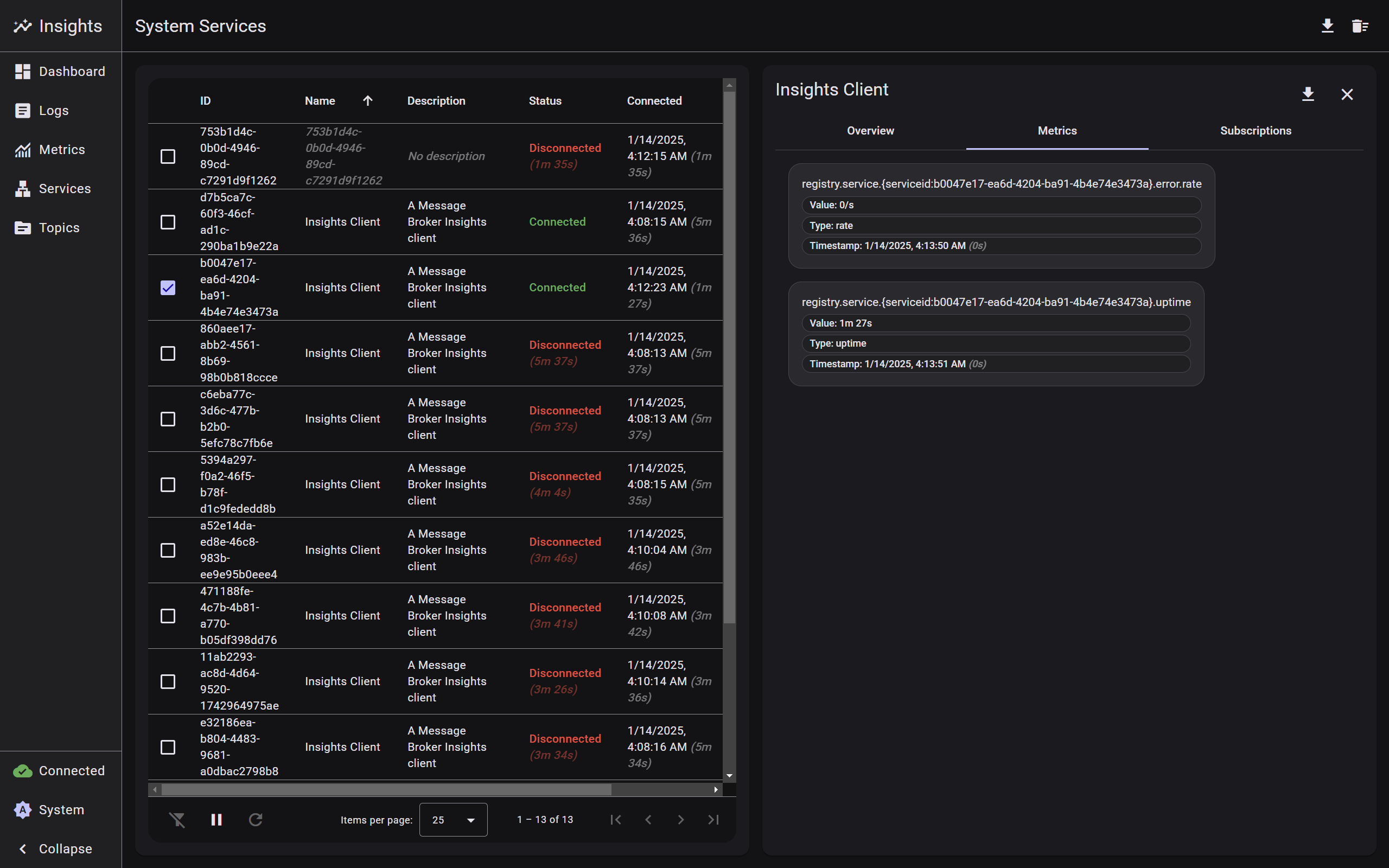
Task: Click the Status column header
Action: pos(545,101)
